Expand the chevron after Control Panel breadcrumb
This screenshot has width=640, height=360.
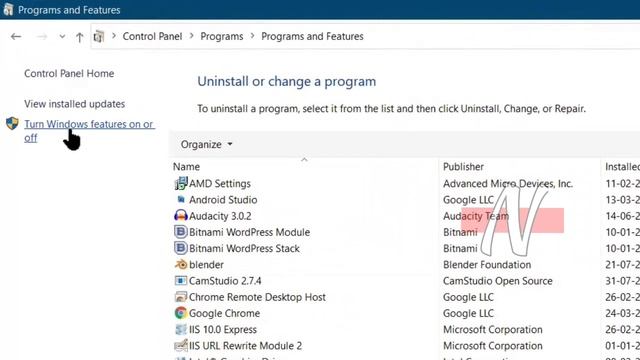(x=191, y=36)
